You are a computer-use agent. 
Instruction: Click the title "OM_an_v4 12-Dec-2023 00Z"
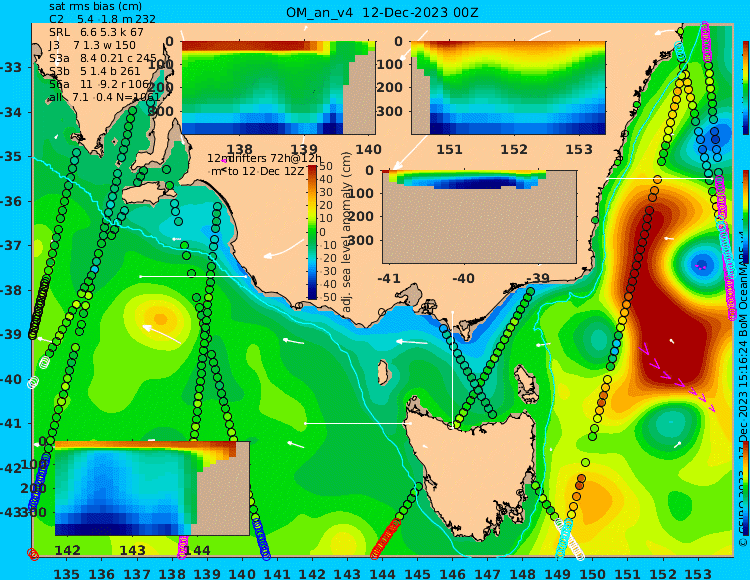pos(382,12)
